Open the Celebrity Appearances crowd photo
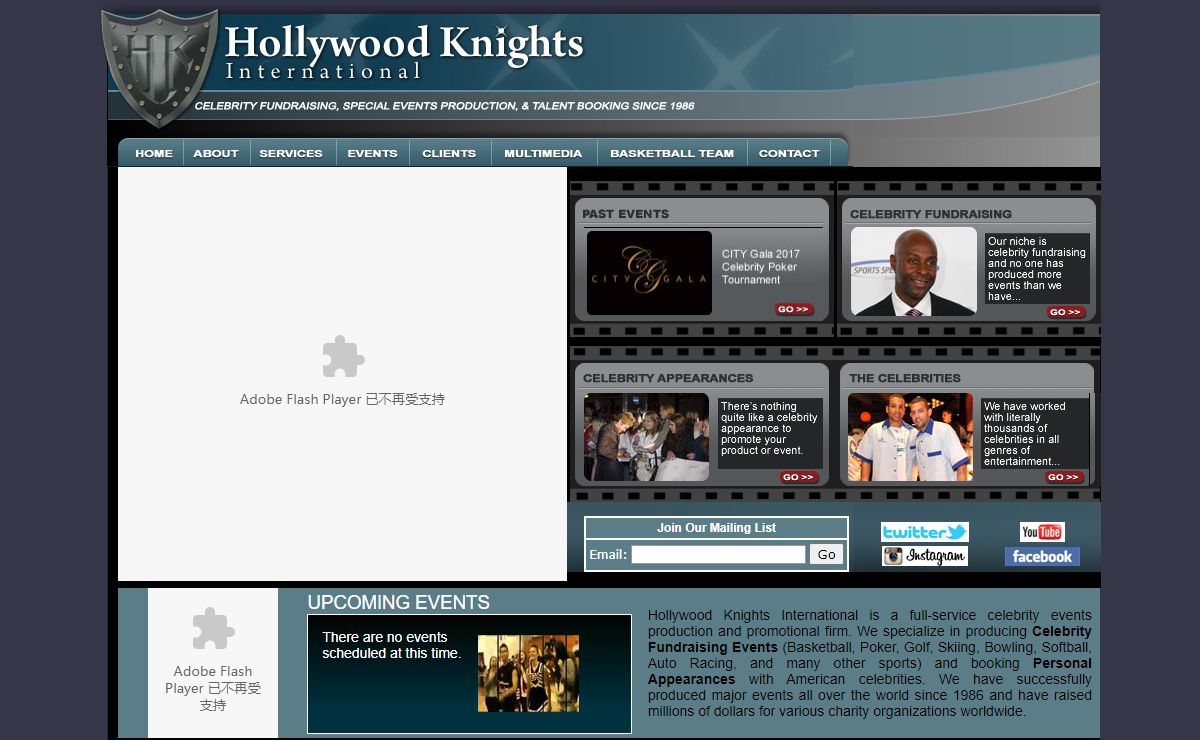Screen dimensions: 1200x740 coord(647,437)
